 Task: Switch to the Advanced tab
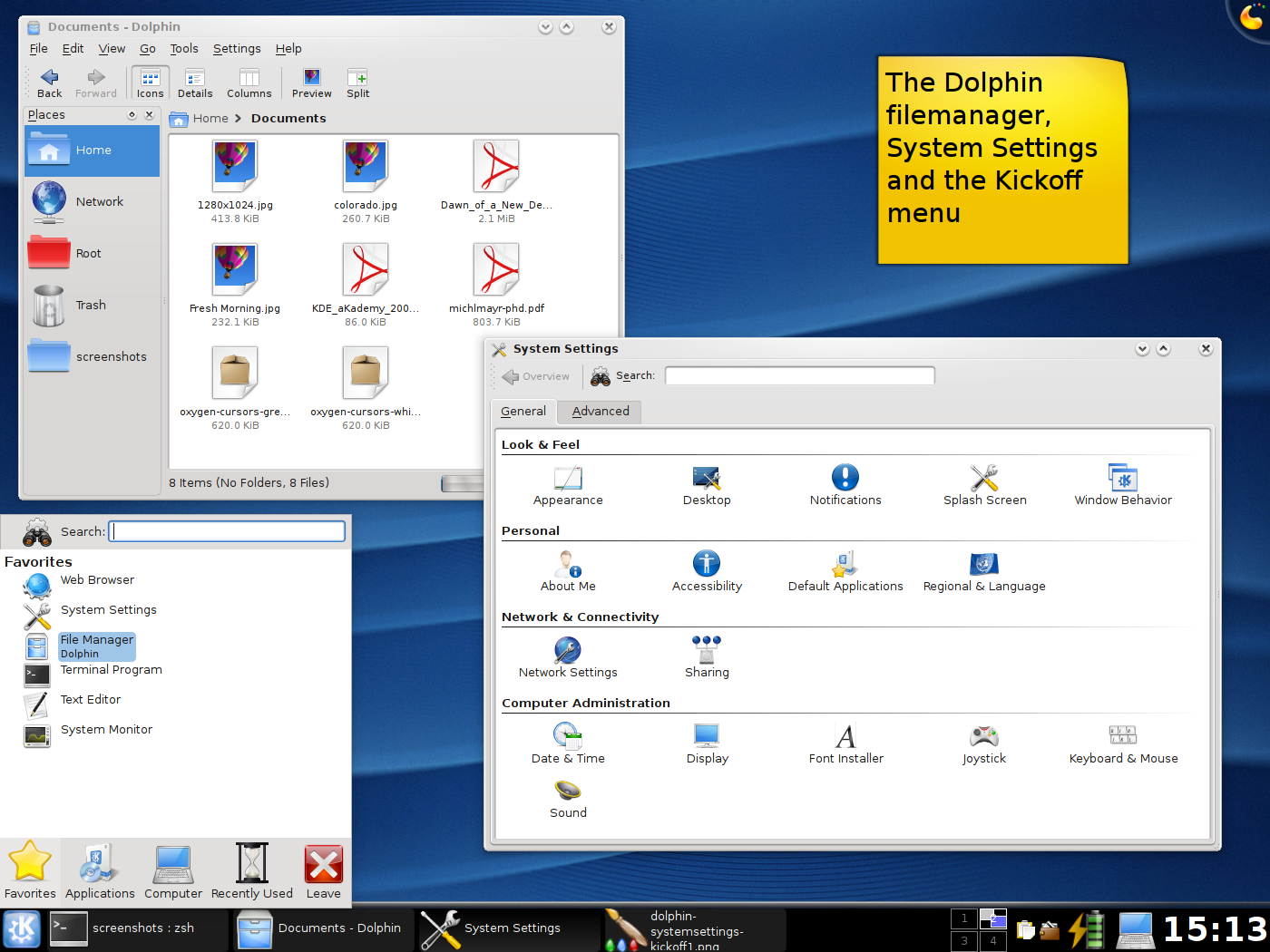click(x=600, y=412)
